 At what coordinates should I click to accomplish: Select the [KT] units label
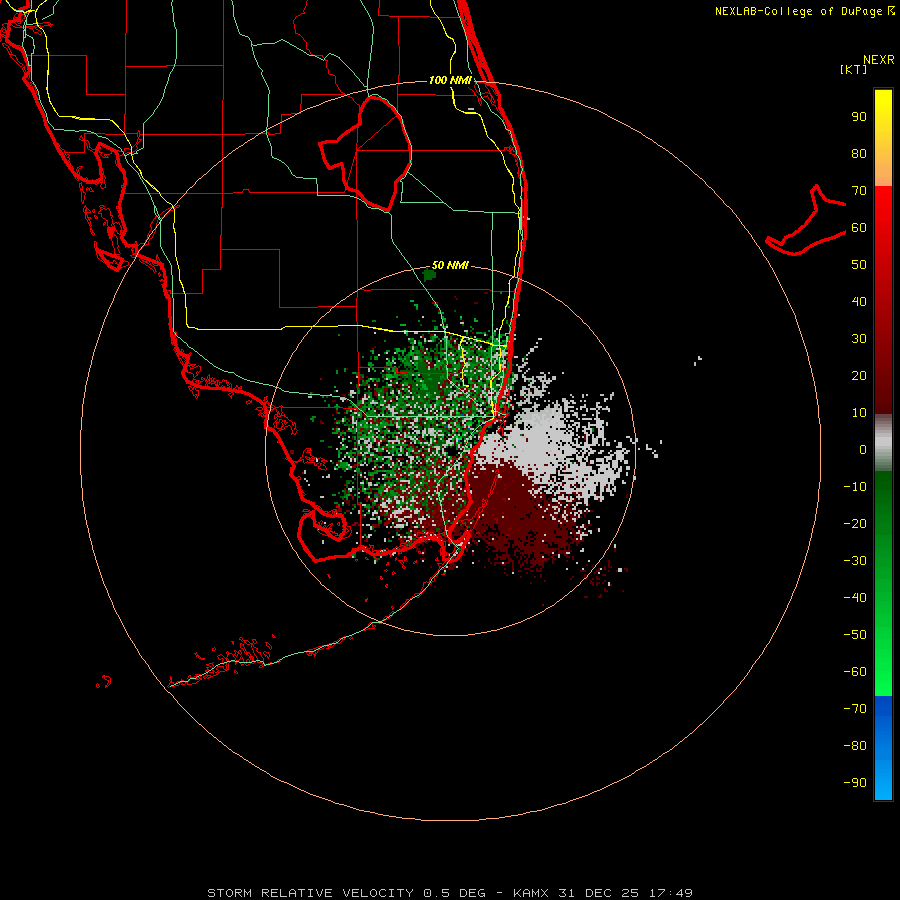click(853, 69)
